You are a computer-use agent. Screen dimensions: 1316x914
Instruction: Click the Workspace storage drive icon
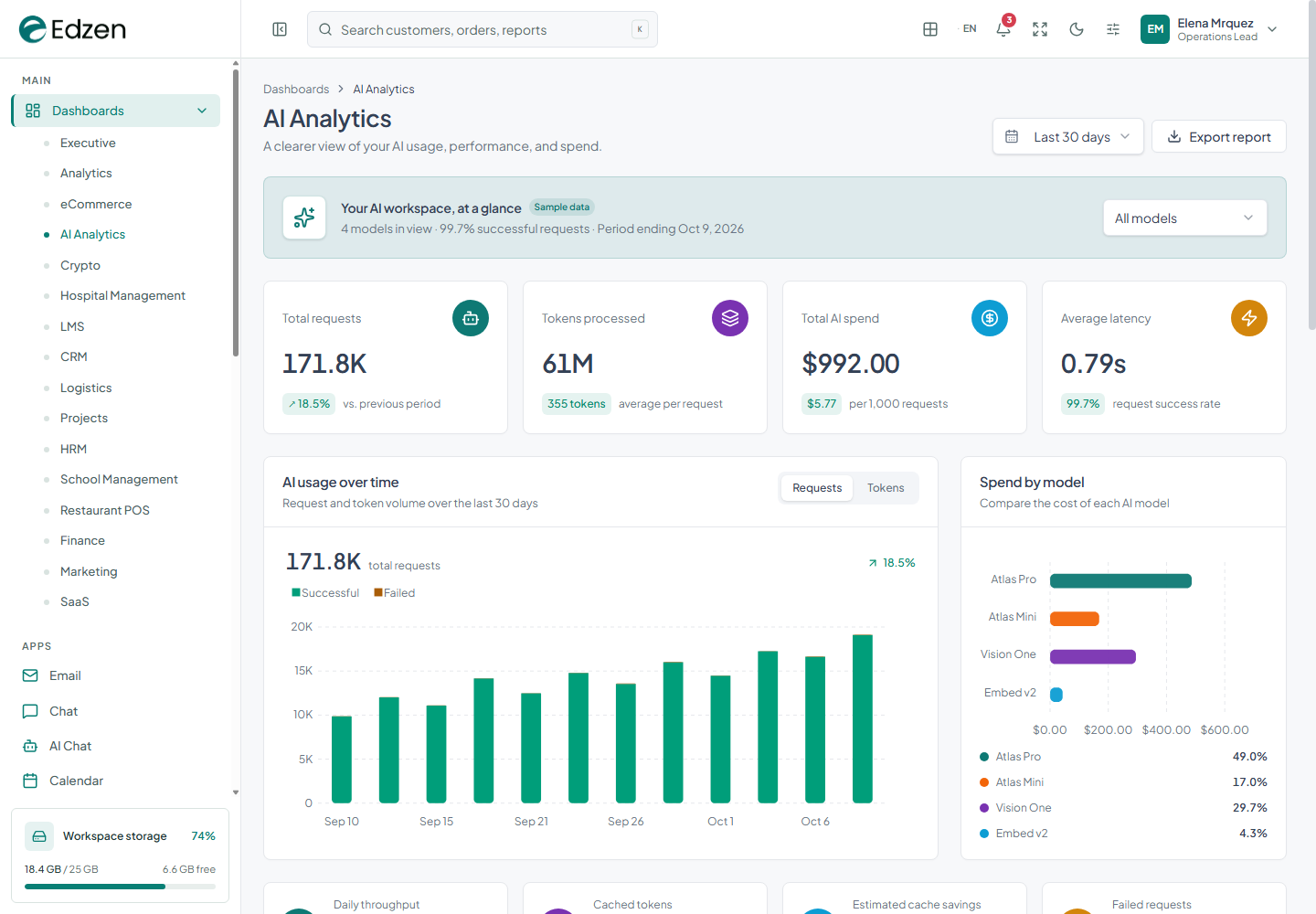coord(38,836)
